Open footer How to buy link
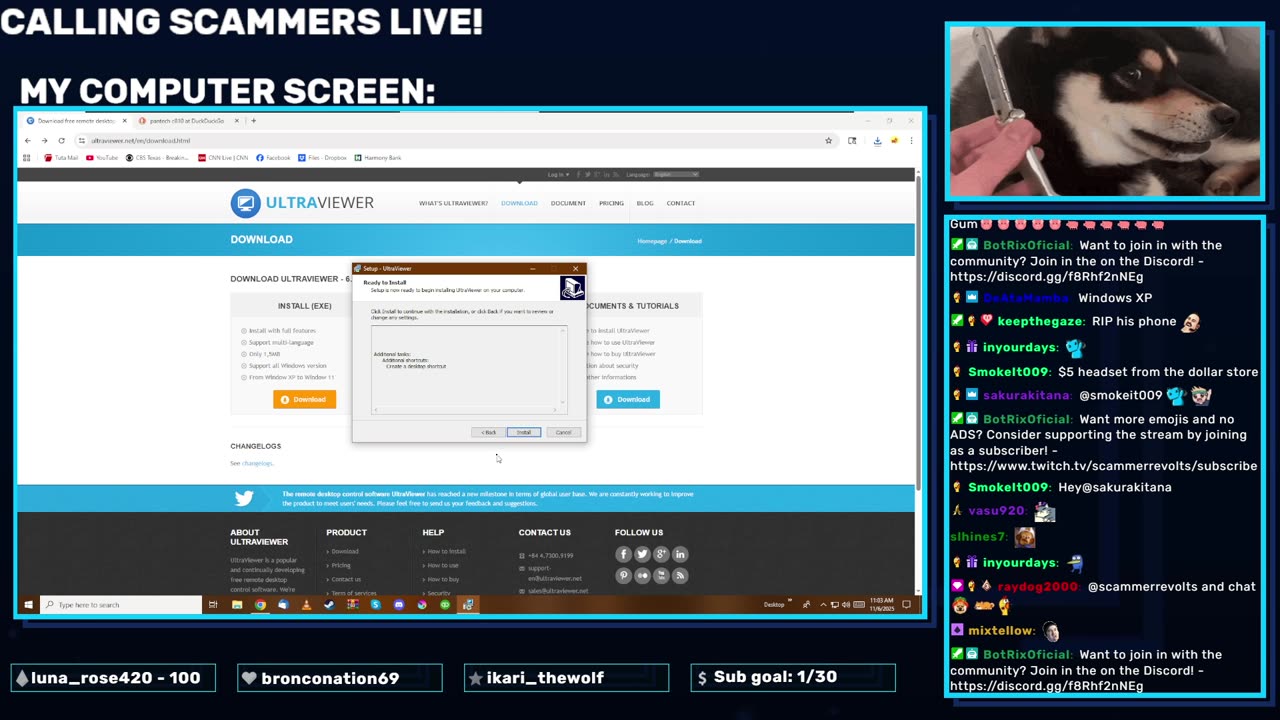Image resolution: width=1280 pixels, height=720 pixels. point(443,579)
